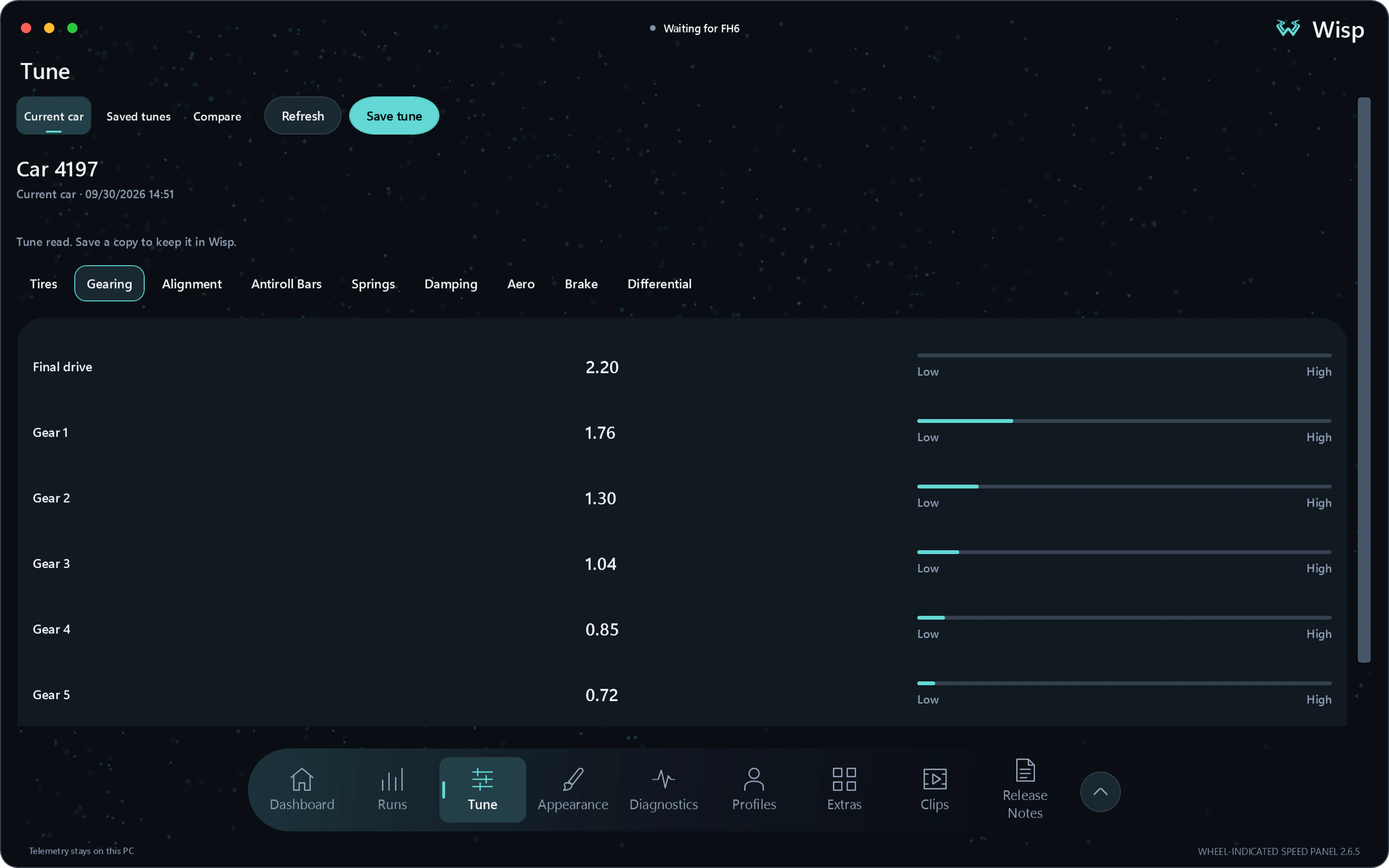Open the Dashboard house icon

click(x=301, y=779)
